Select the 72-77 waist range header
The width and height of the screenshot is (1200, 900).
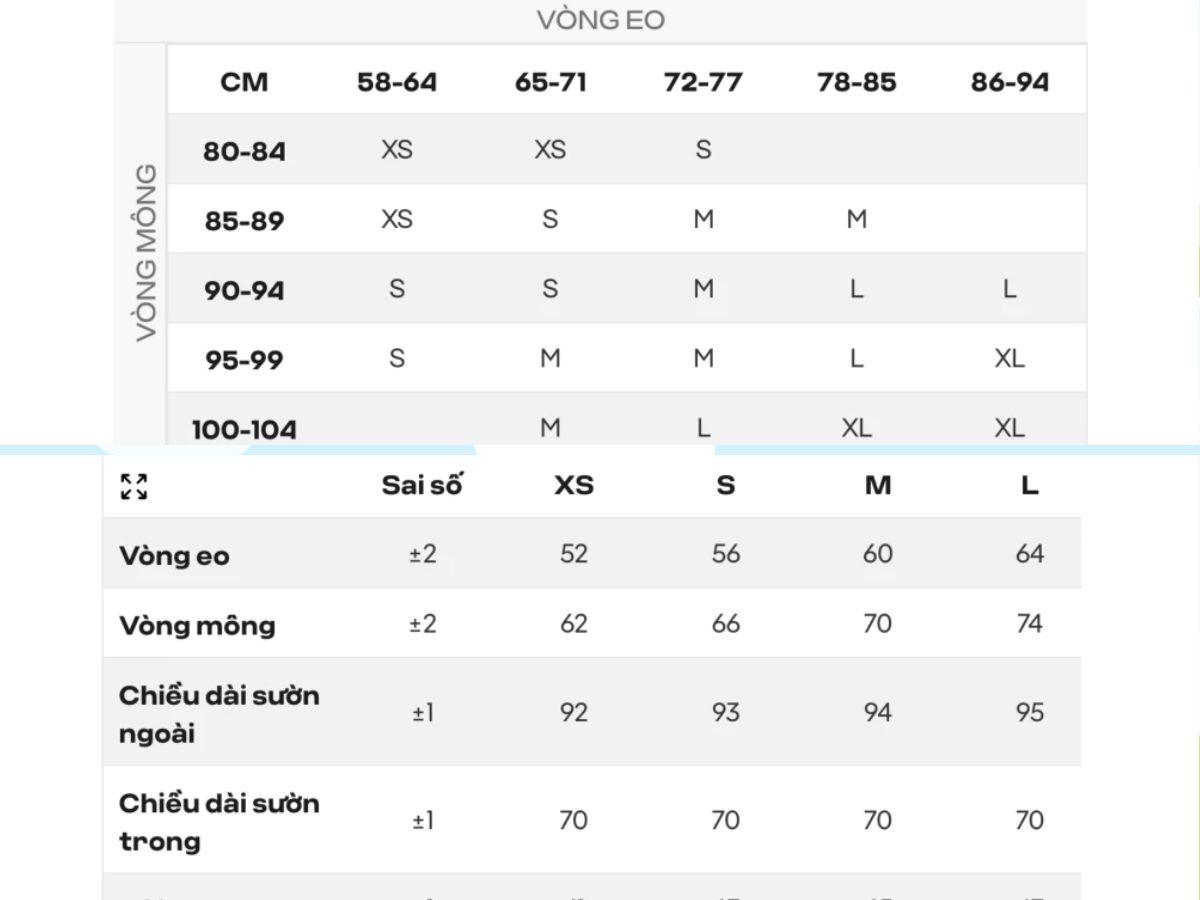click(703, 82)
